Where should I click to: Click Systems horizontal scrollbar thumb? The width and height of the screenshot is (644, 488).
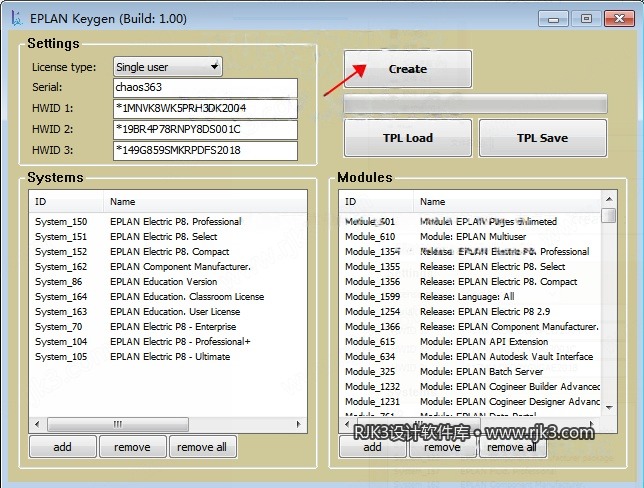(118, 424)
